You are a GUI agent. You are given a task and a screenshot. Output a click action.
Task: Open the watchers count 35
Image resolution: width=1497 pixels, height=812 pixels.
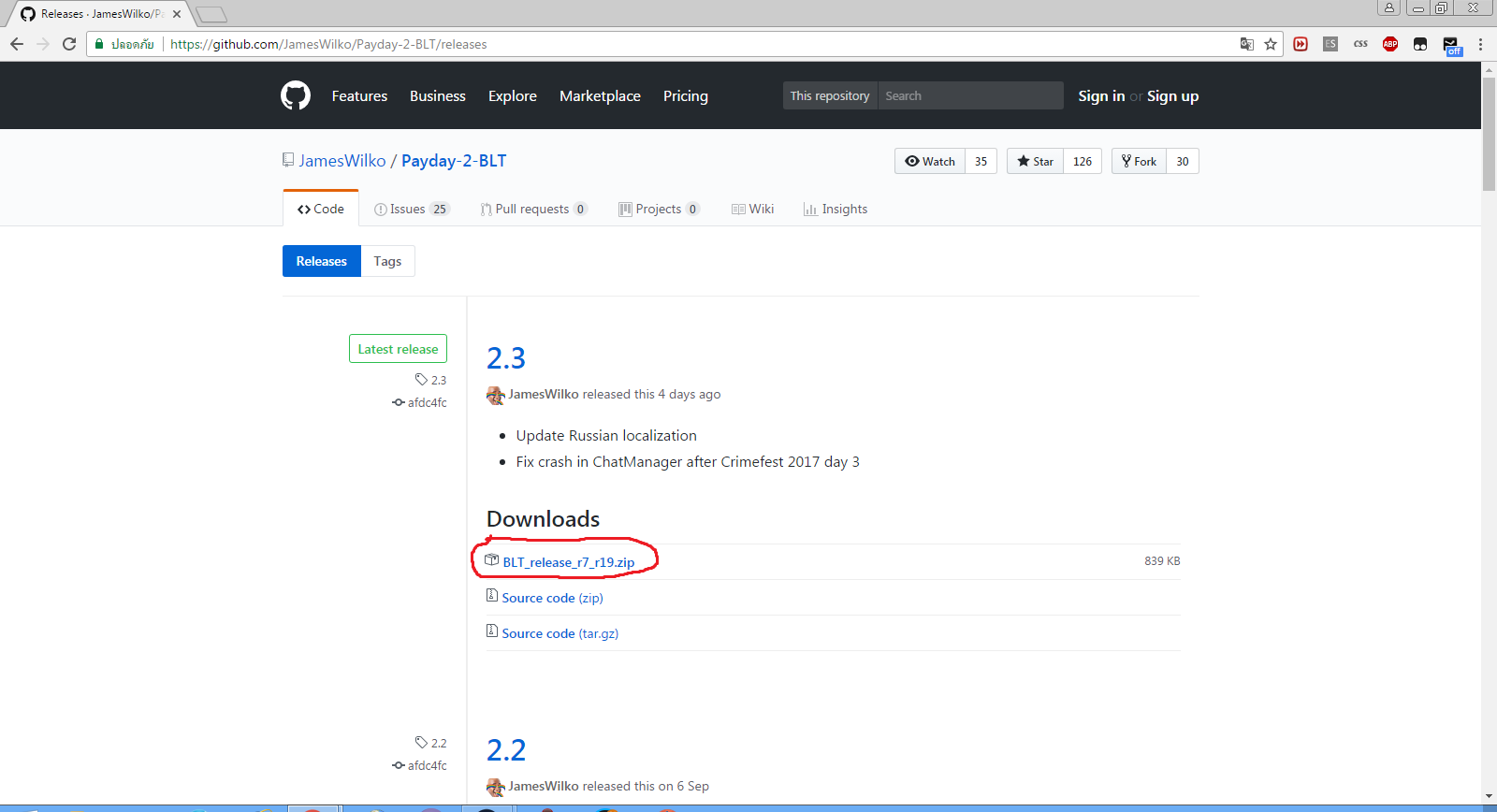click(981, 161)
